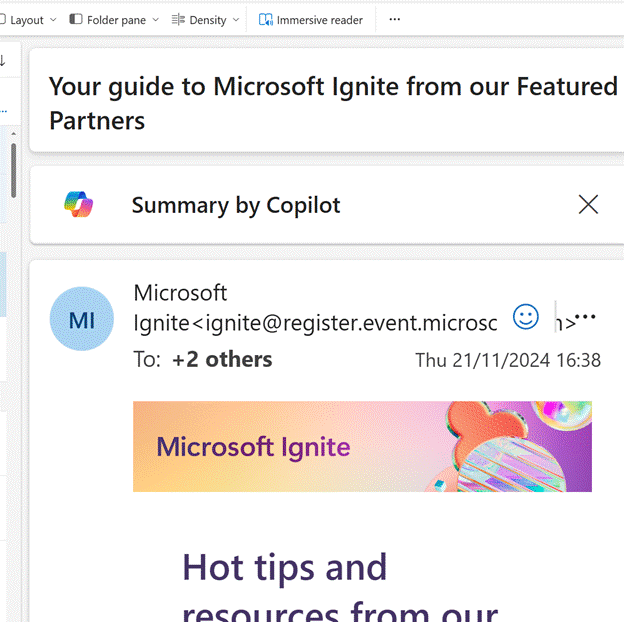Select Immersive reader text in toolbar
Viewport: 624px width, 622px height.
[x=320, y=20]
